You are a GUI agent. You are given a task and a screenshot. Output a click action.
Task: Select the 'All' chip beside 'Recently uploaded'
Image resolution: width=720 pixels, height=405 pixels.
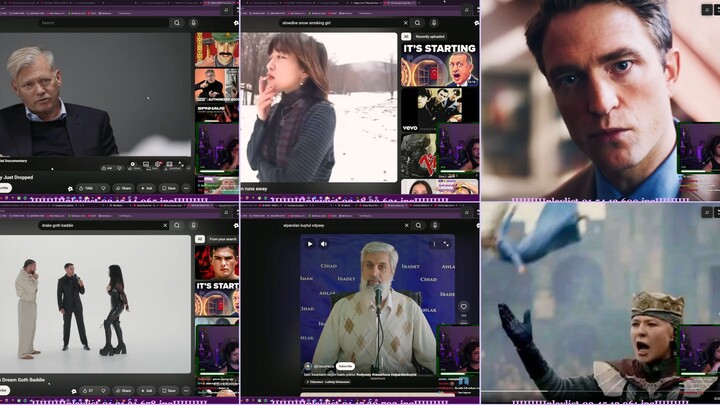pyautogui.click(x=406, y=37)
